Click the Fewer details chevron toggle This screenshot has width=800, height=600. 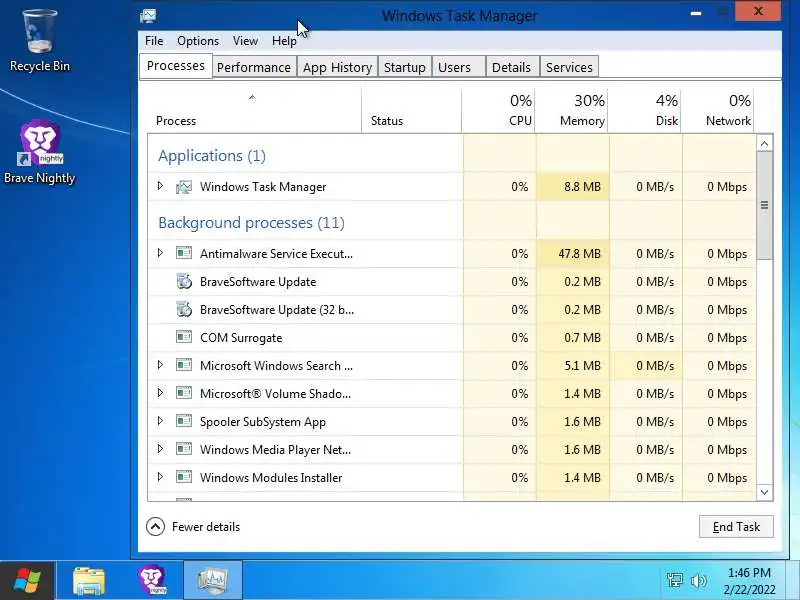pos(155,527)
